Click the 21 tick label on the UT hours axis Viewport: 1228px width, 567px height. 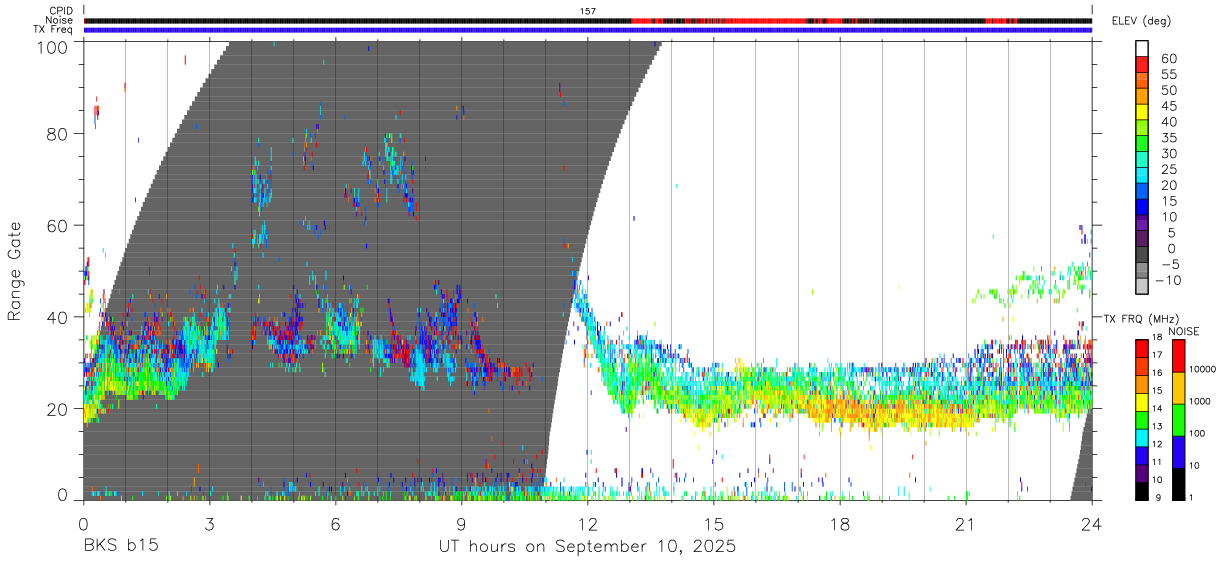click(x=966, y=523)
